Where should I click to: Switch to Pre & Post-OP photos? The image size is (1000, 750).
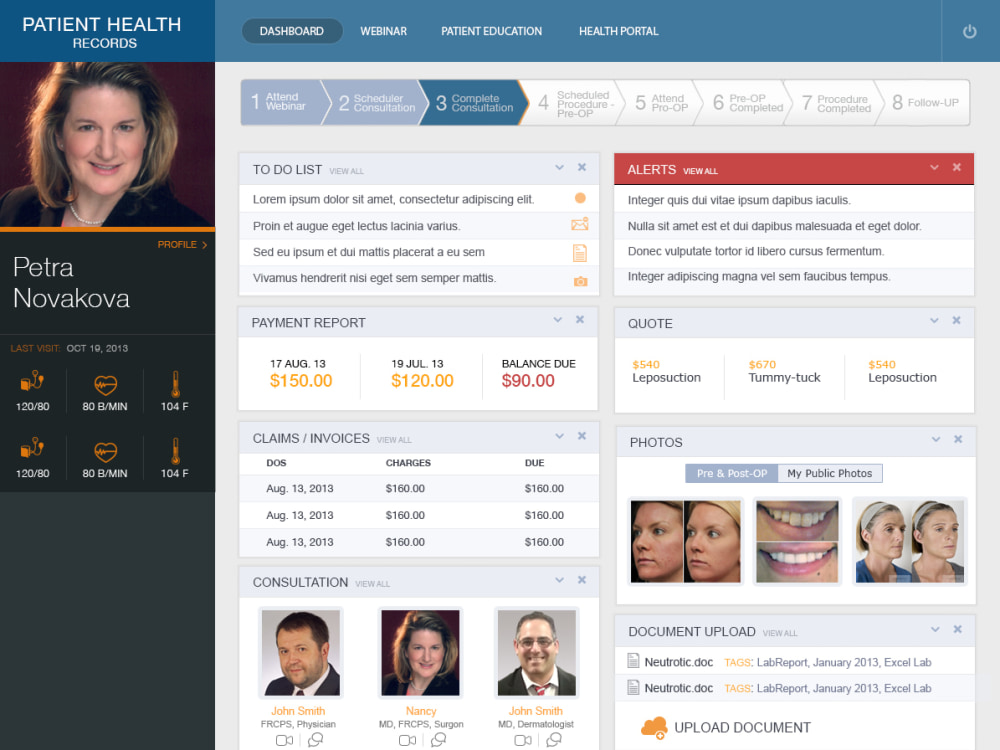point(732,473)
